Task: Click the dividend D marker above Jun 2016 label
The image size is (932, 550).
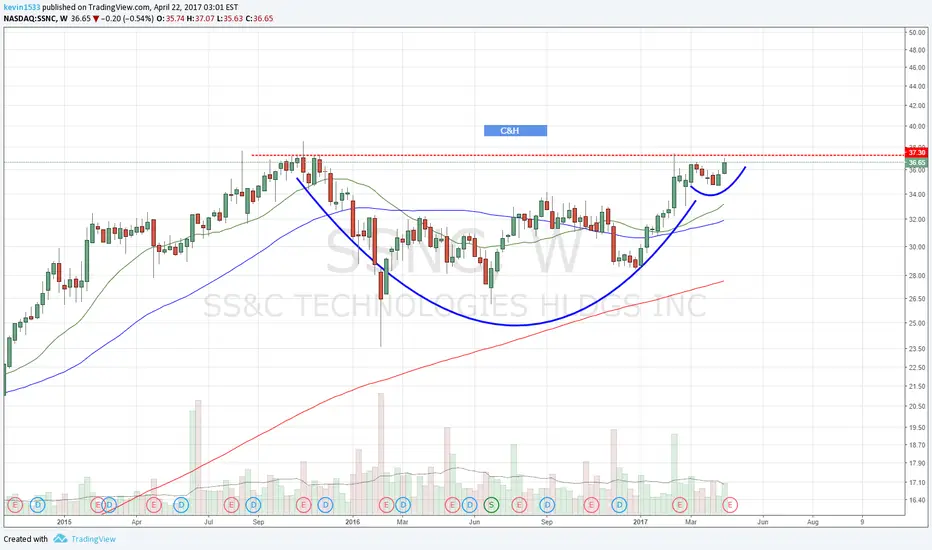Action: pos(470,505)
